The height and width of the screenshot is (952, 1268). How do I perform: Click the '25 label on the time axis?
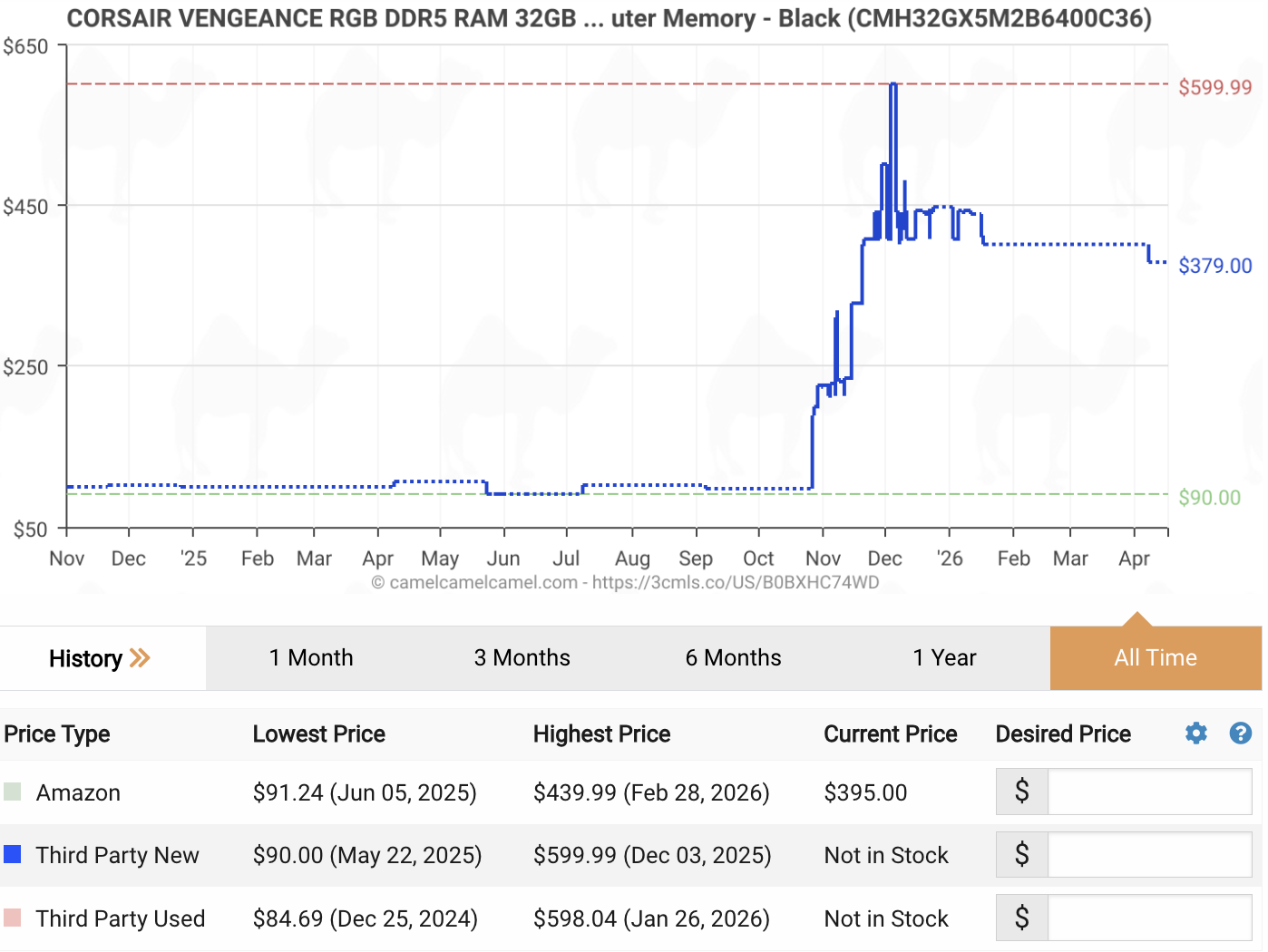[193, 558]
